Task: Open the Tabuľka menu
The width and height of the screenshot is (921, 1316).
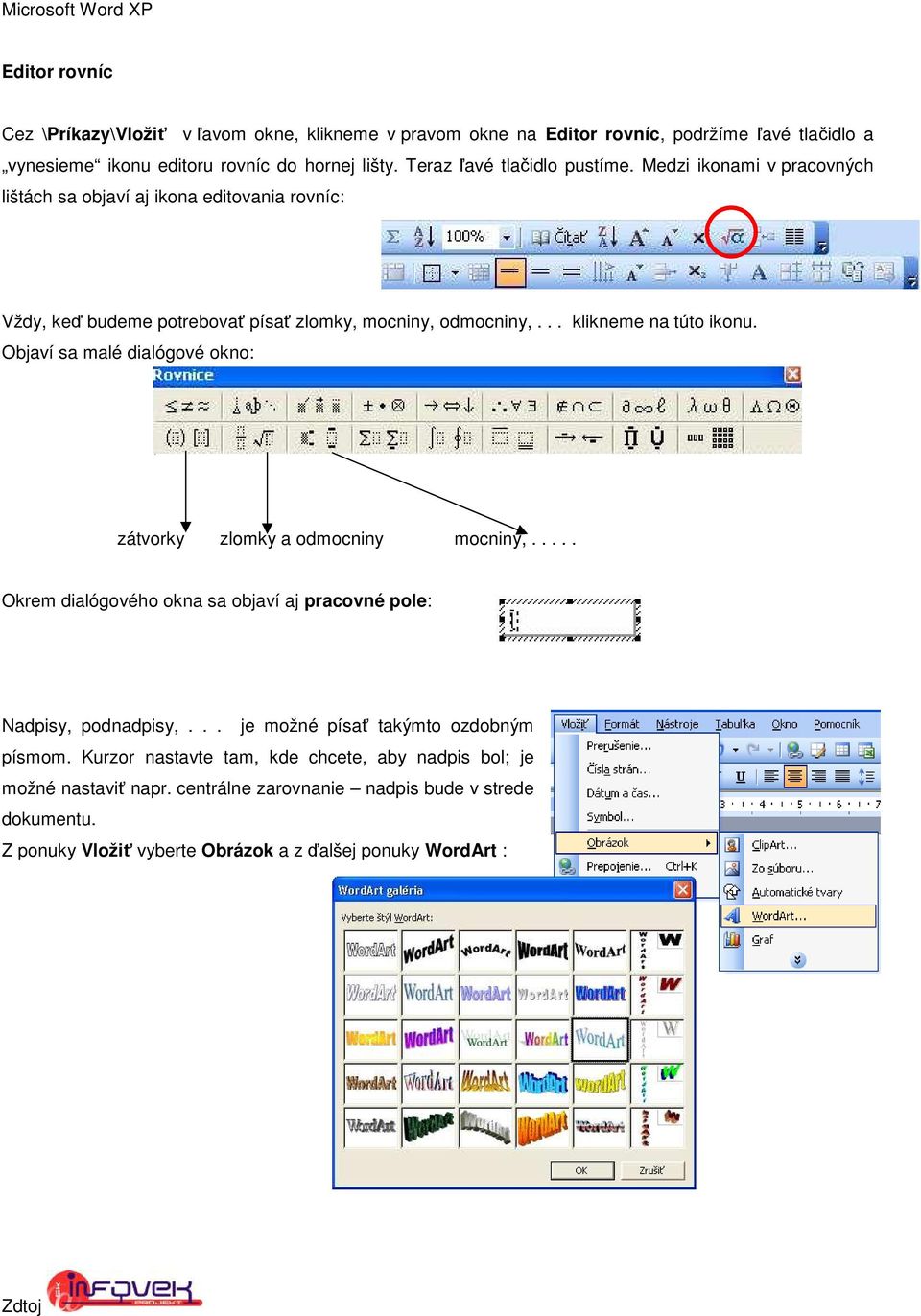Action: [x=735, y=724]
